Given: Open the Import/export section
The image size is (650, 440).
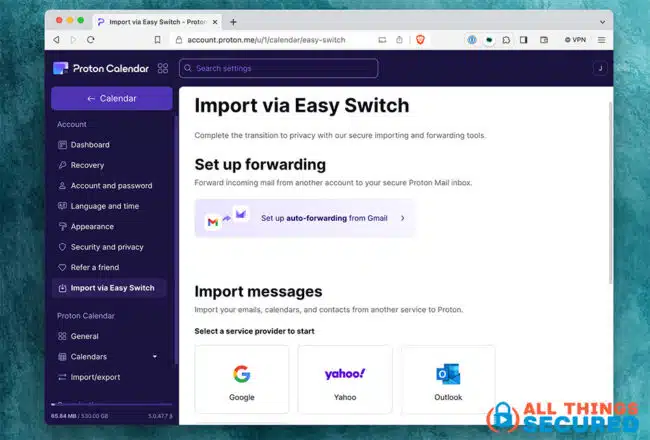Looking at the screenshot, I should 96,377.
